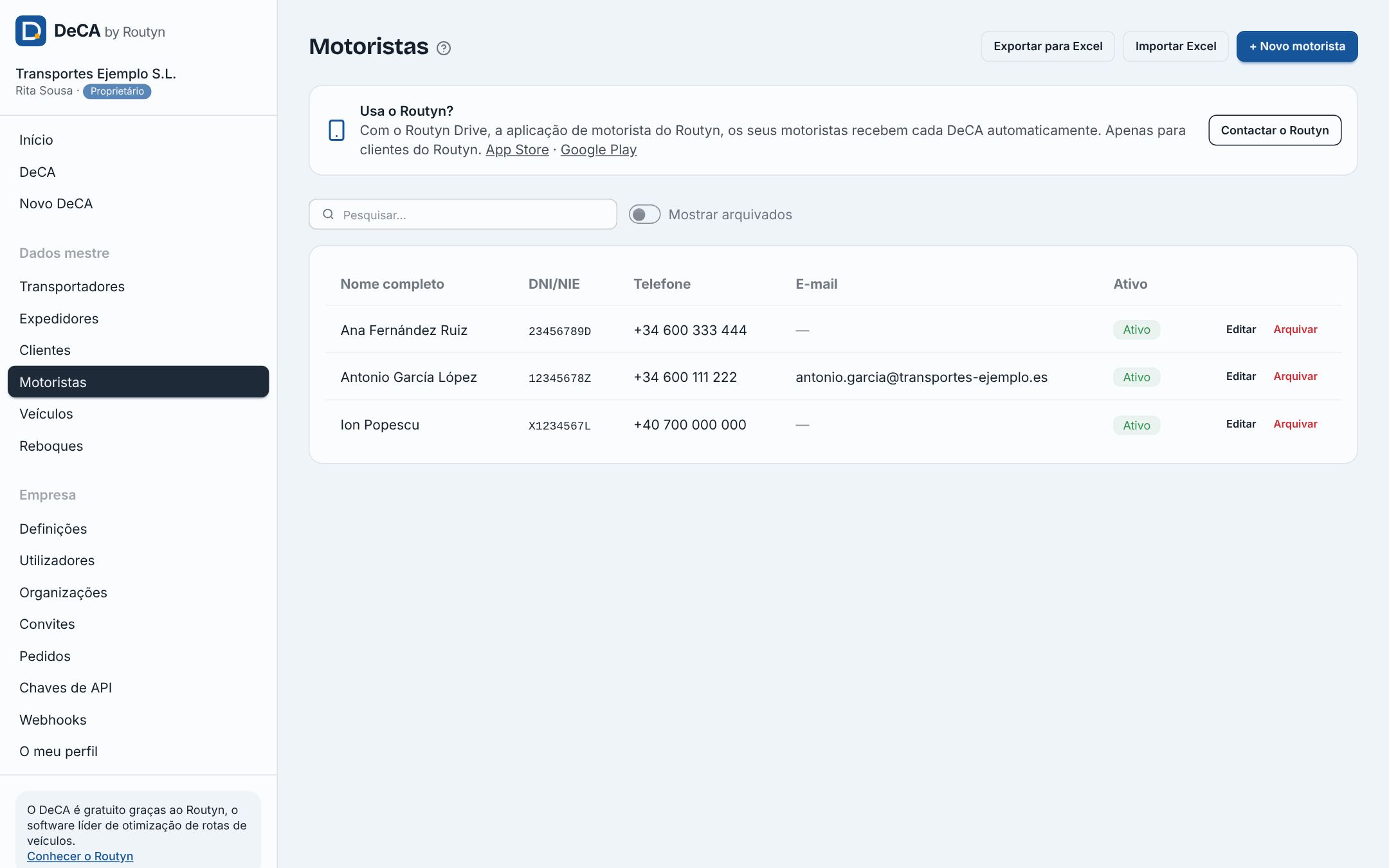Archive Ana Fernández Ruiz

click(1295, 330)
